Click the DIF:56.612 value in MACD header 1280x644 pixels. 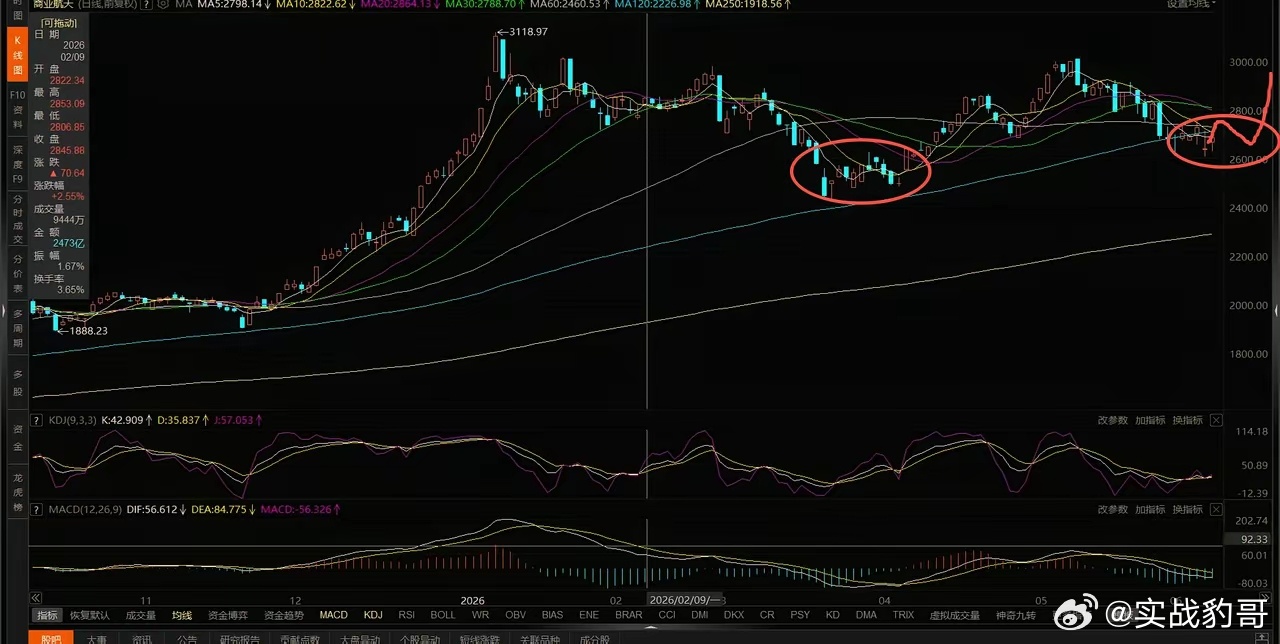click(x=157, y=510)
